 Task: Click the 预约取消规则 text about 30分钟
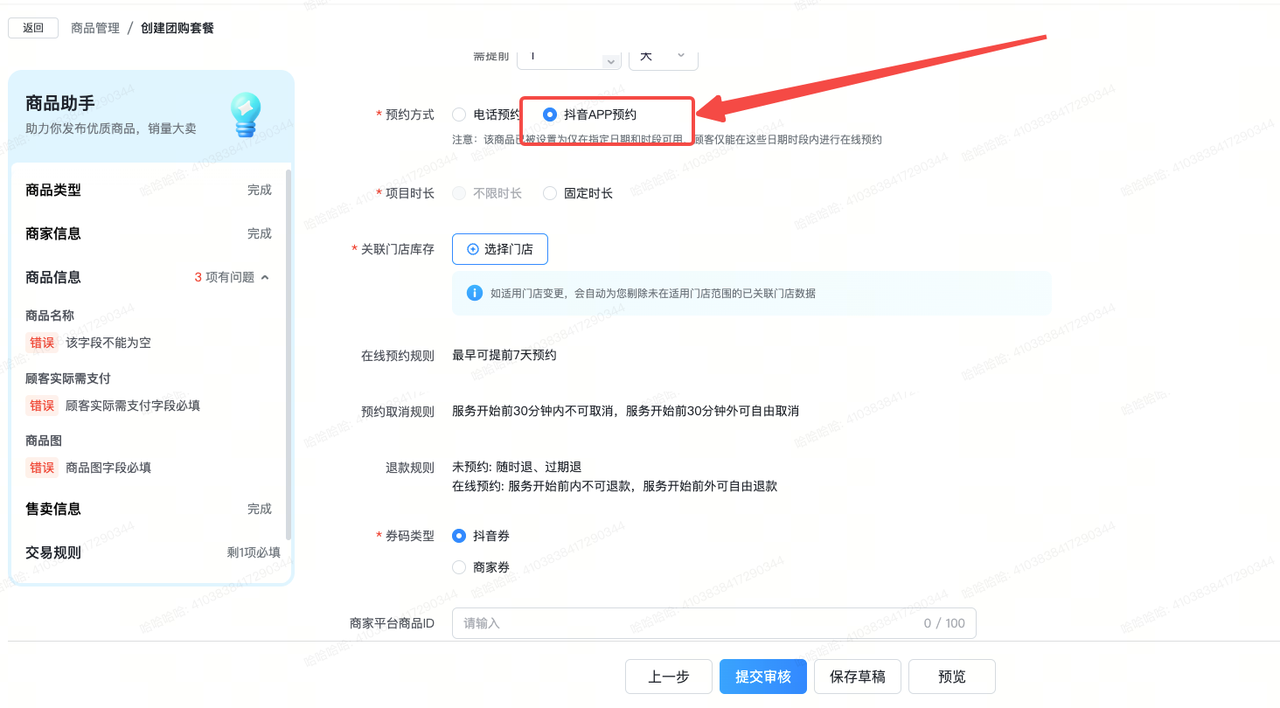625,411
